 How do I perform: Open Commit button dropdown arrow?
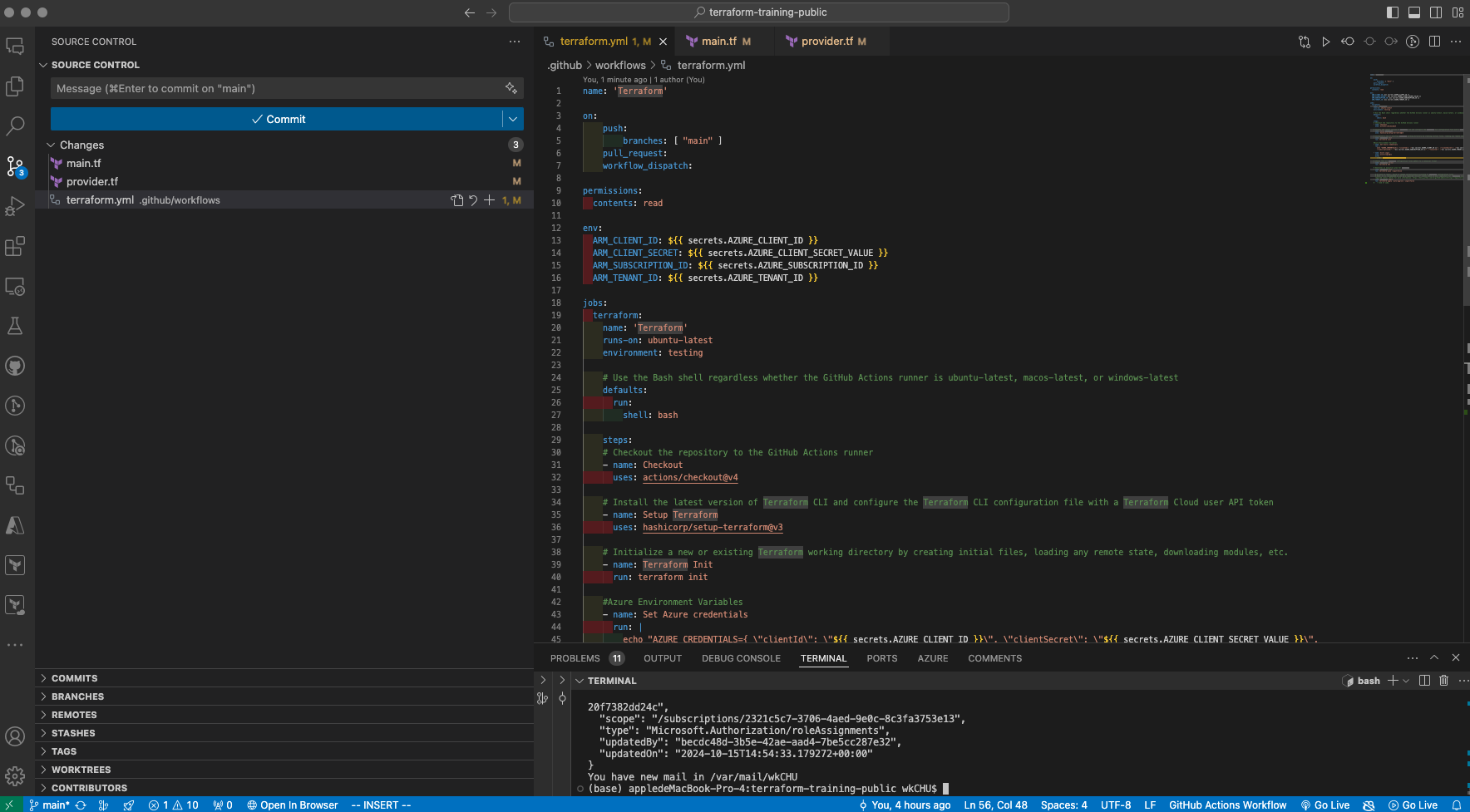(513, 119)
